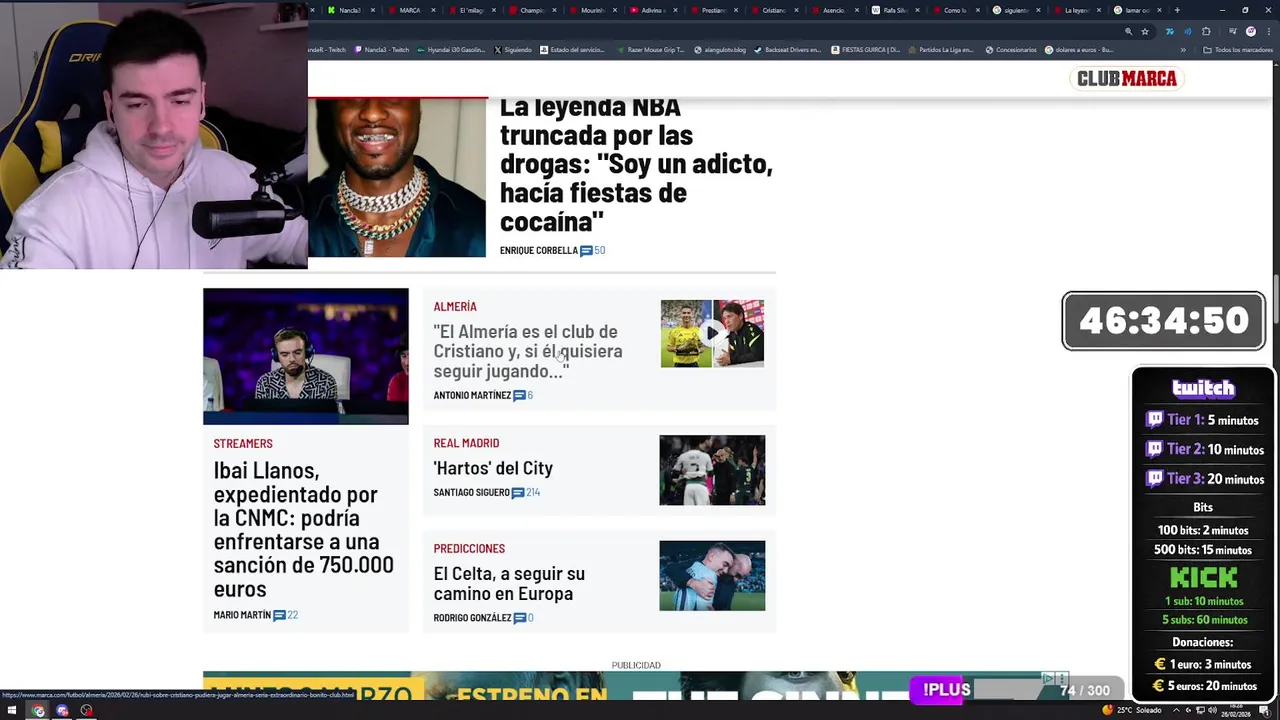Viewport: 1280px width, 720px height.
Task: Open the 'Estado del servicio' bookmark
Action: [x=574, y=50]
